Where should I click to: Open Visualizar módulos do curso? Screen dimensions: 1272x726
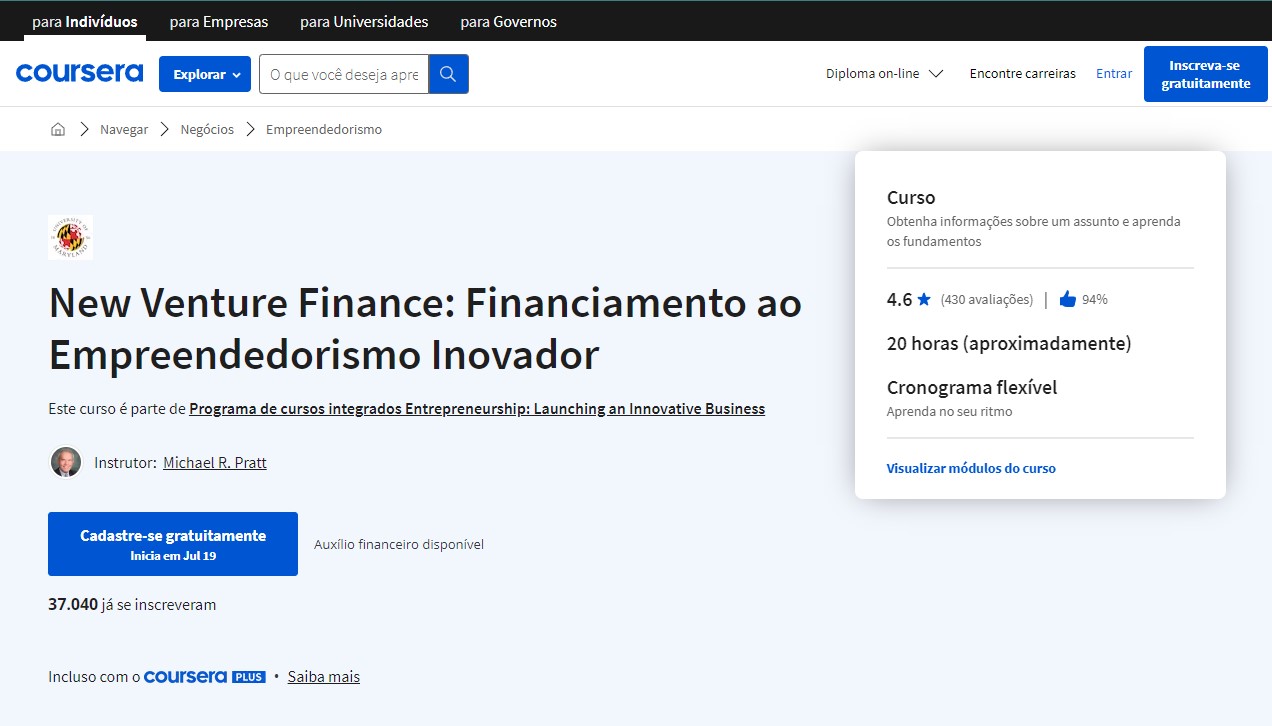971,468
